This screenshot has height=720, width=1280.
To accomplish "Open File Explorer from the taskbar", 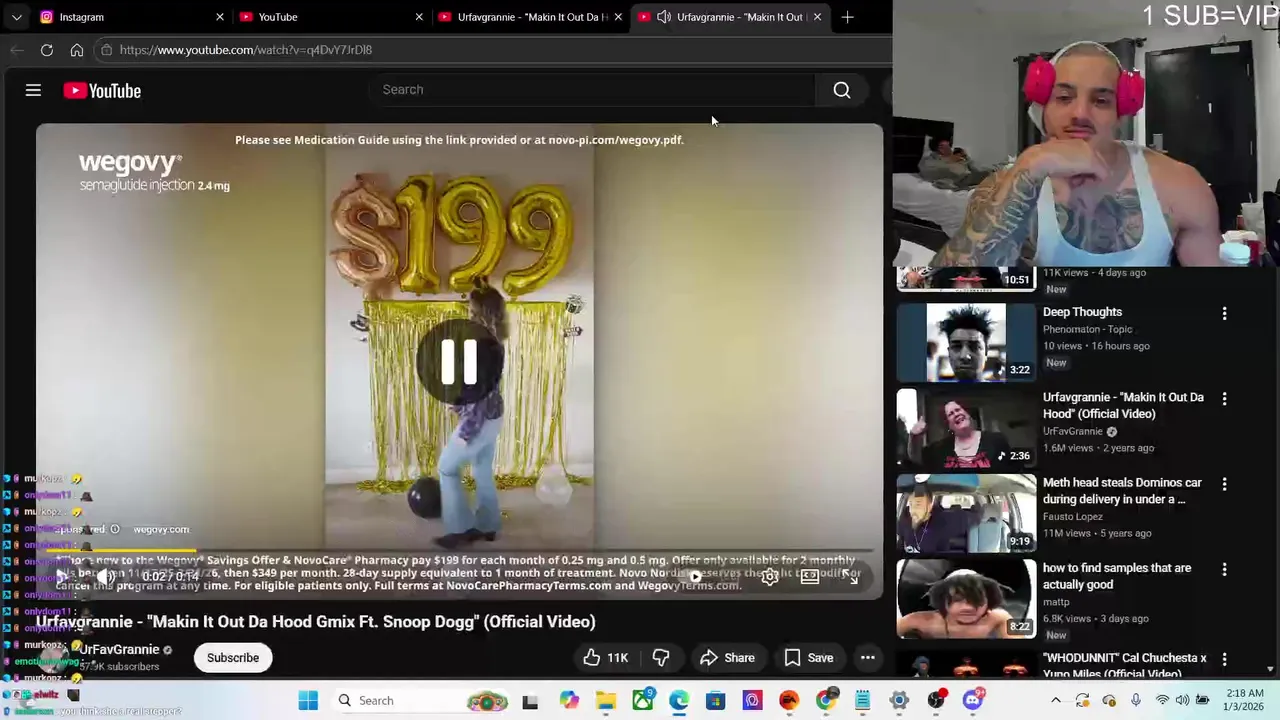I will 606,701.
